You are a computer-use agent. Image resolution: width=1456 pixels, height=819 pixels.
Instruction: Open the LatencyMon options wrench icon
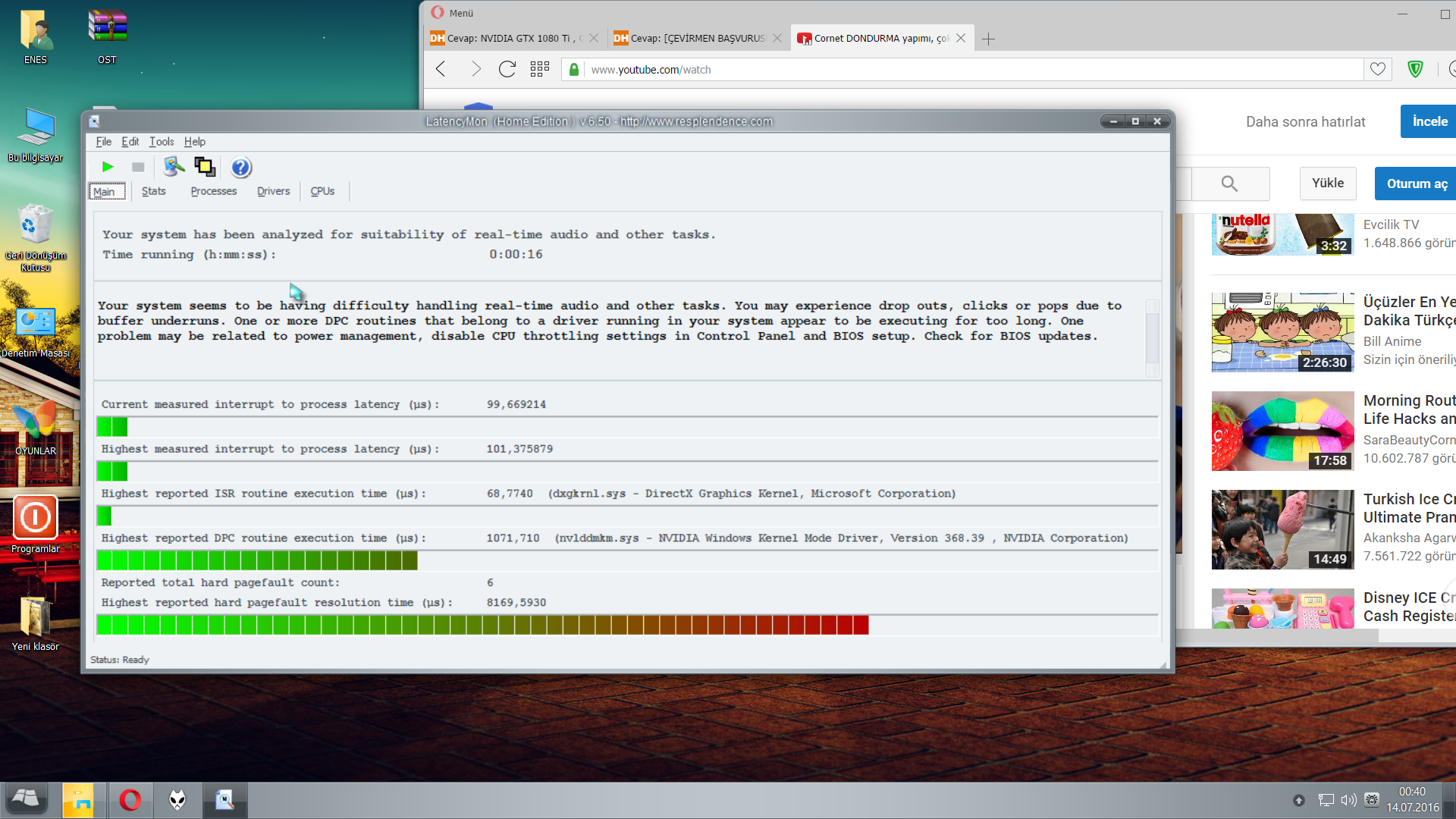[x=174, y=167]
